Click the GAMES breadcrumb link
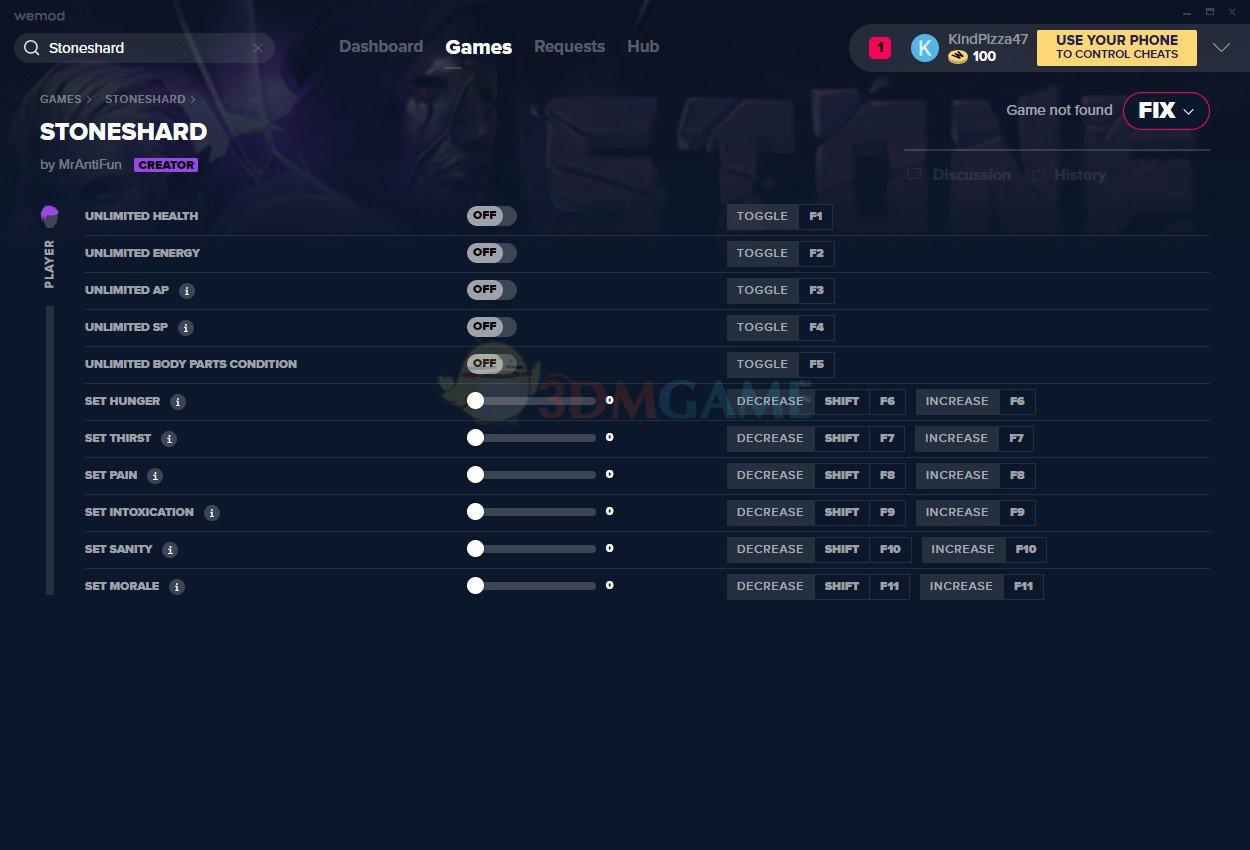1250x850 pixels. (60, 99)
